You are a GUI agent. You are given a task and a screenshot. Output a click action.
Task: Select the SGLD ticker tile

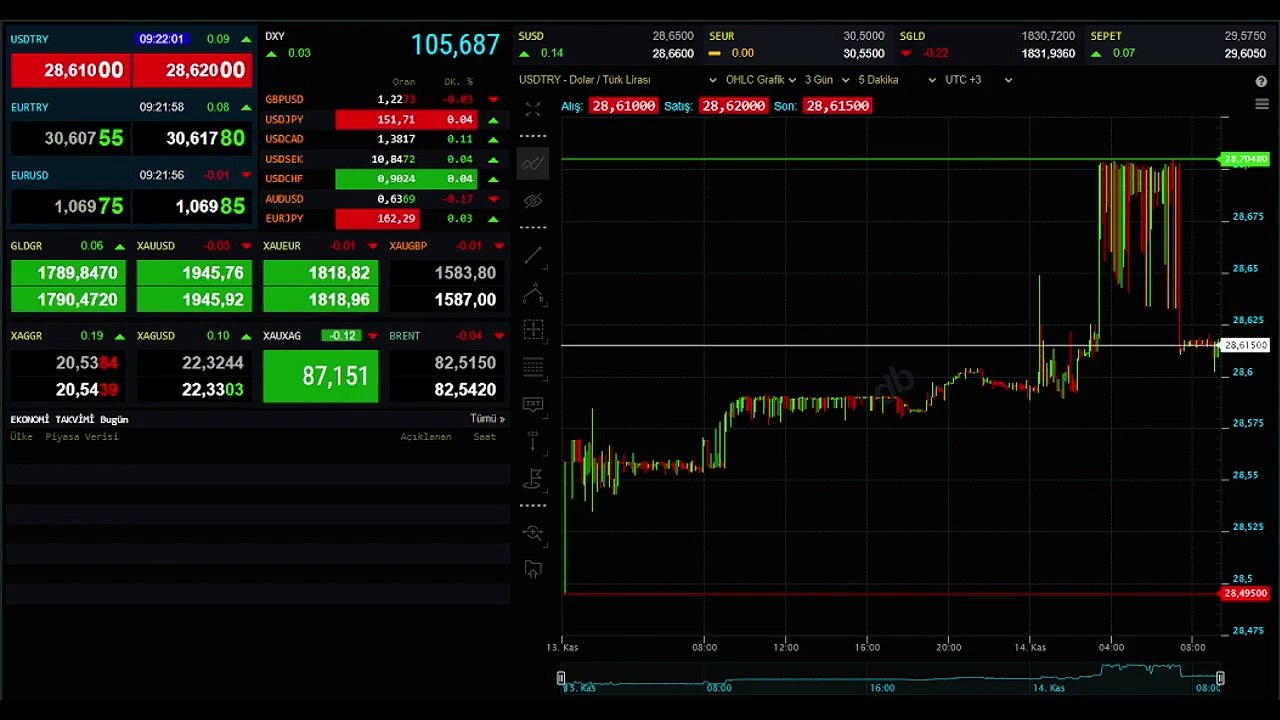pyautogui.click(x=988, y=44)
